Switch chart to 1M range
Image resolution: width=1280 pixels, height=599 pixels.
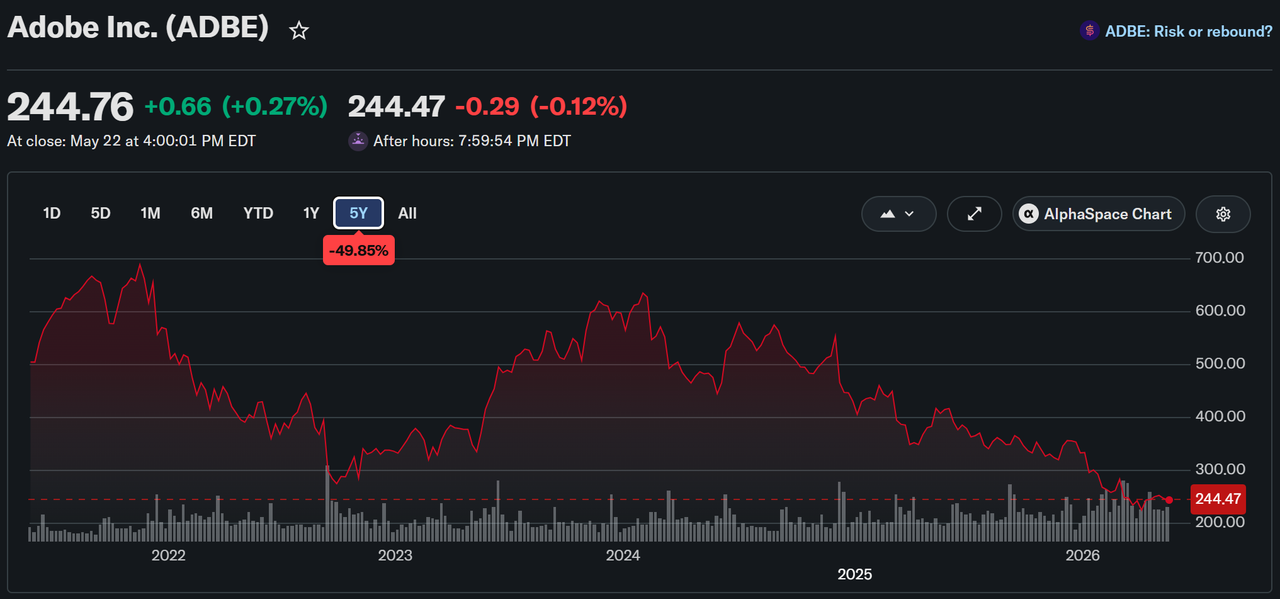[150, 213]
